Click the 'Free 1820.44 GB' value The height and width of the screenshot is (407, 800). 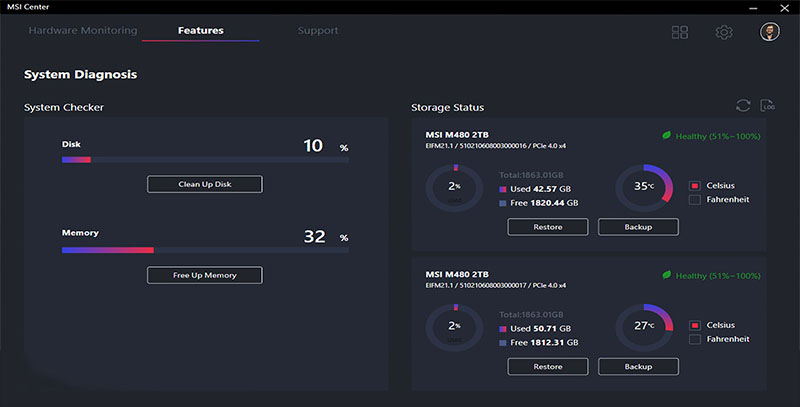544,203
